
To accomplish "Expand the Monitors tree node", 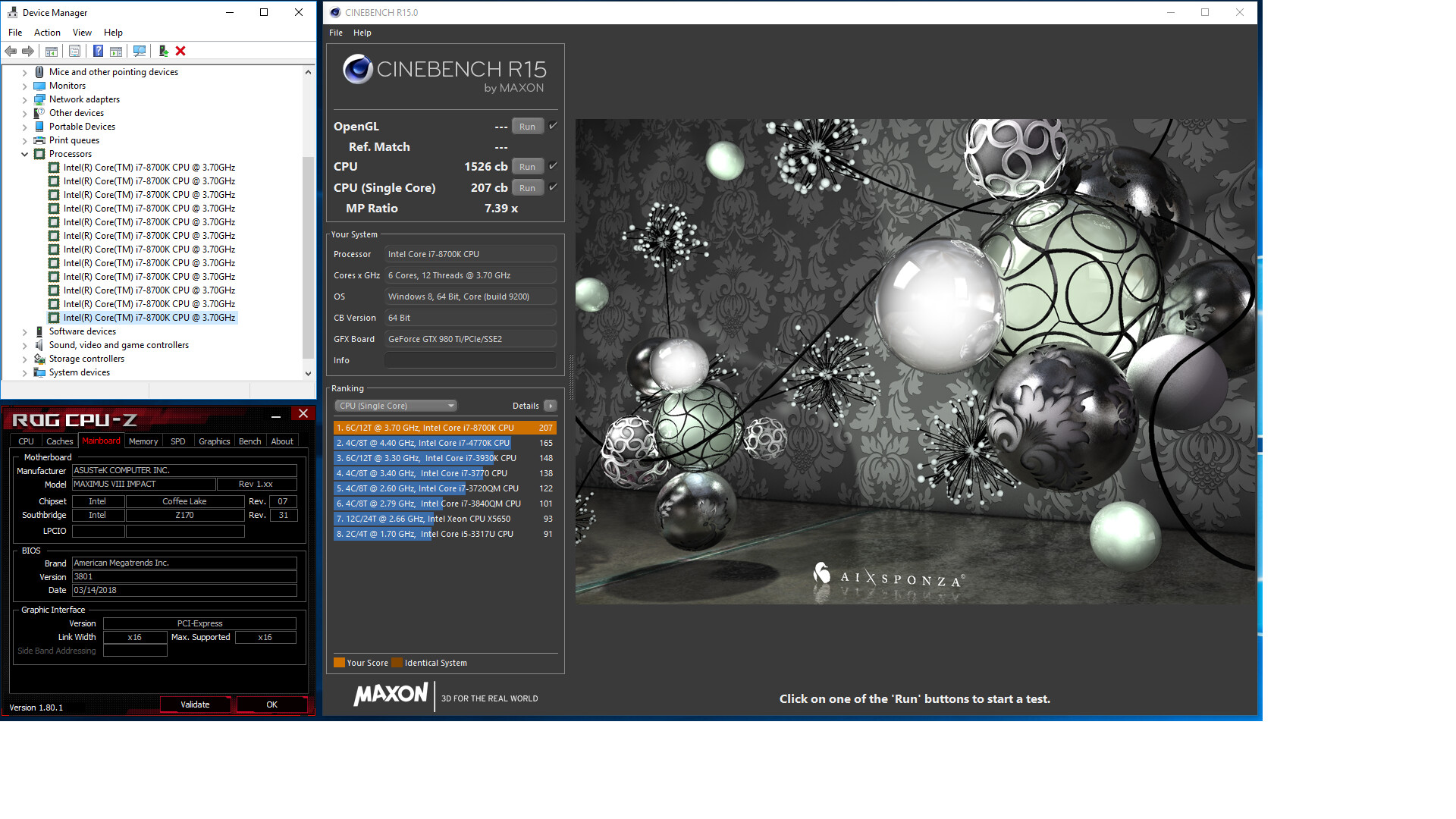I will click(x=24, y=86).
